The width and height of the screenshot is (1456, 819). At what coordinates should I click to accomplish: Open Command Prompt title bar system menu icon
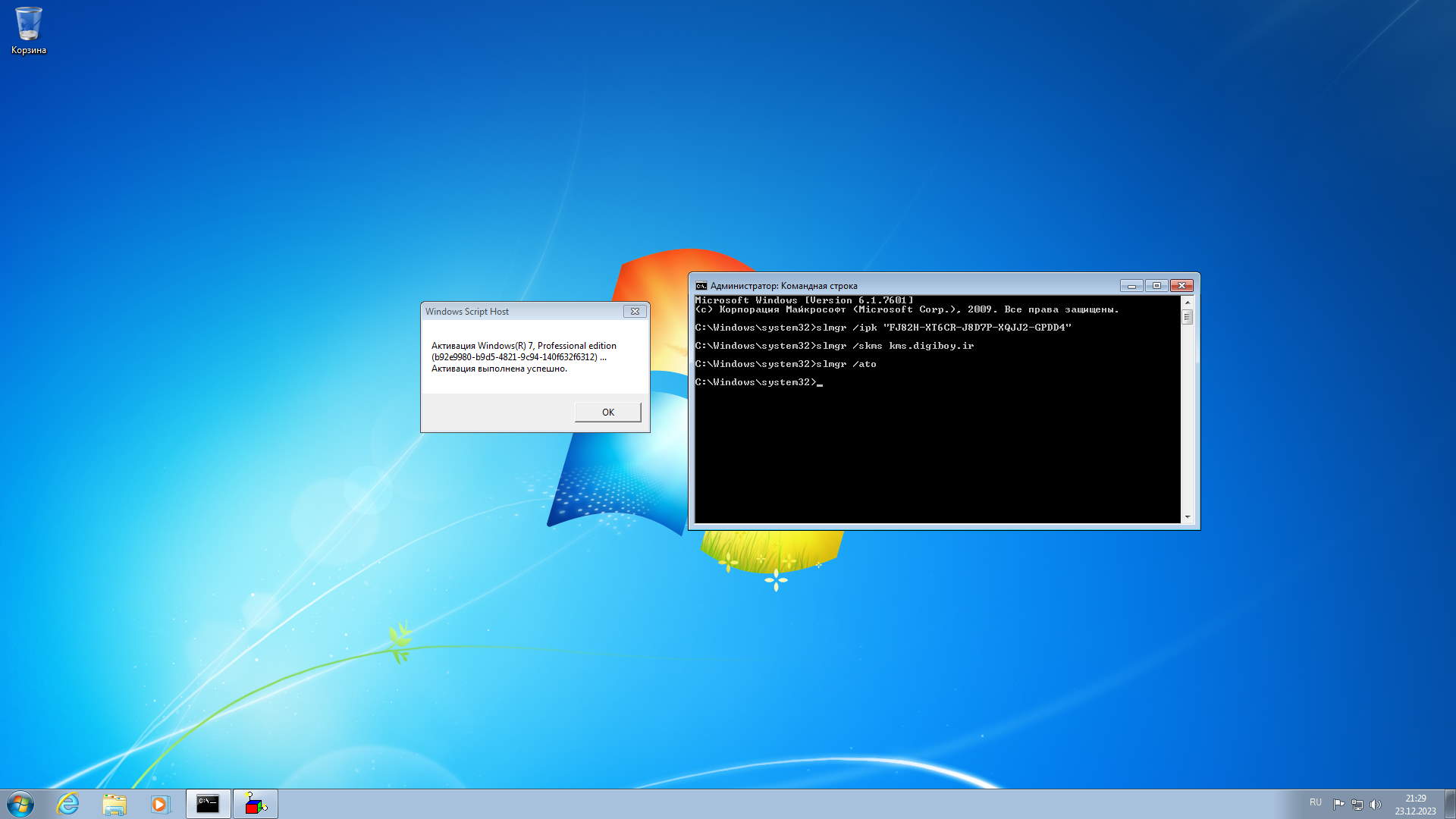701,286
